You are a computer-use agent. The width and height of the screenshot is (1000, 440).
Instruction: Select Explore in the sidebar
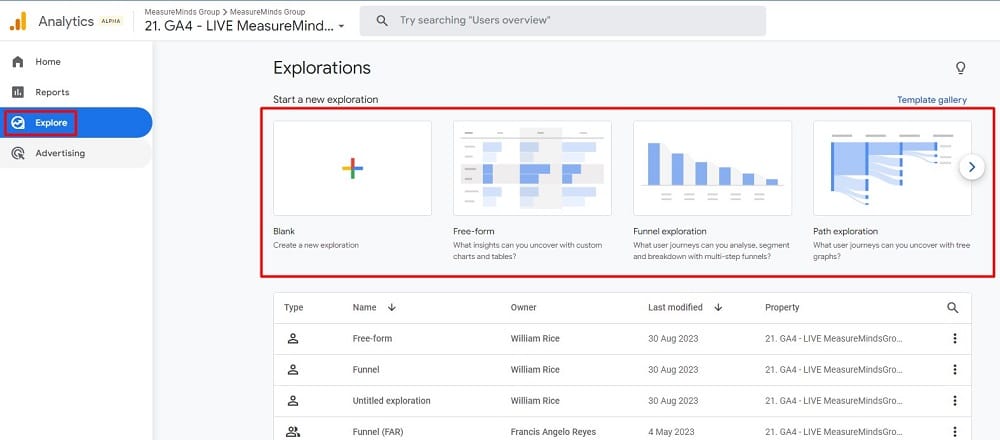pyautogui.click(x=51, y=123)
